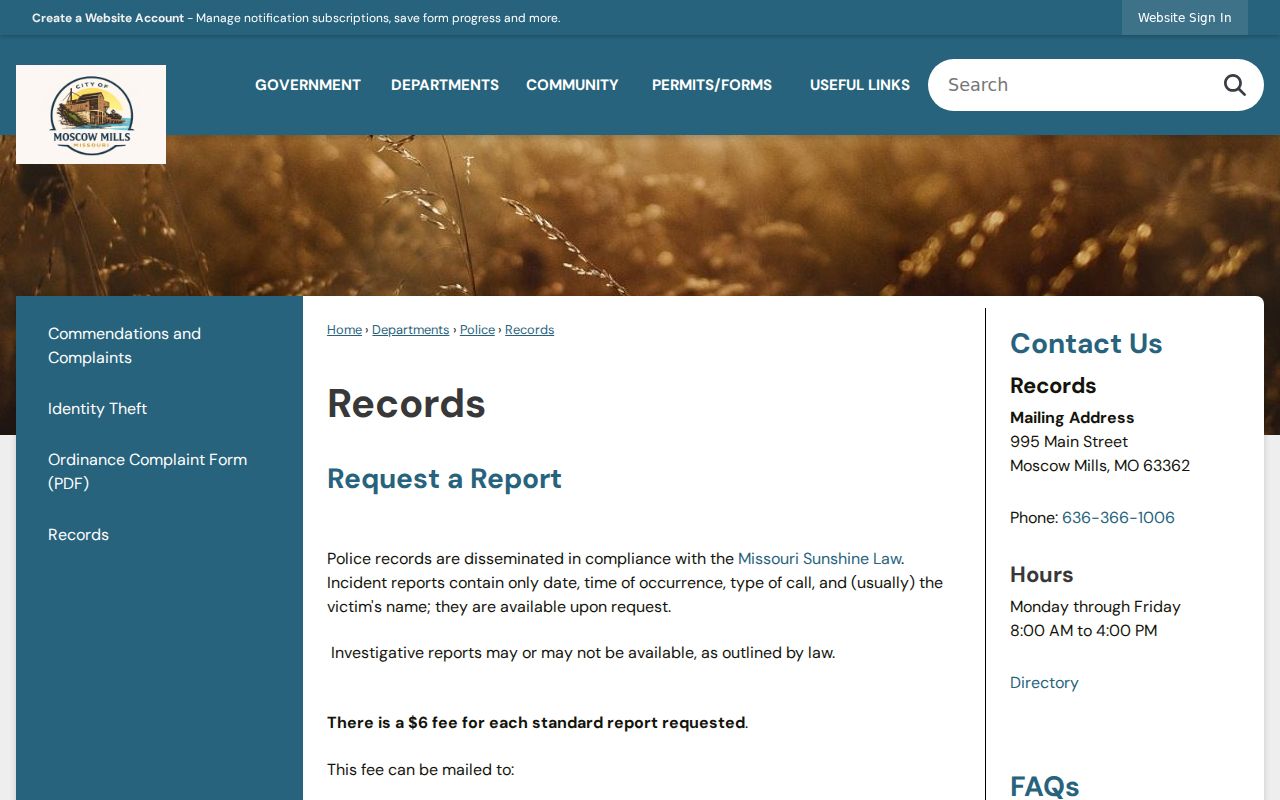Screen dimensions: 1280x800
Task: Click the $6 fee bold notice text
Action: coord(536,723)
